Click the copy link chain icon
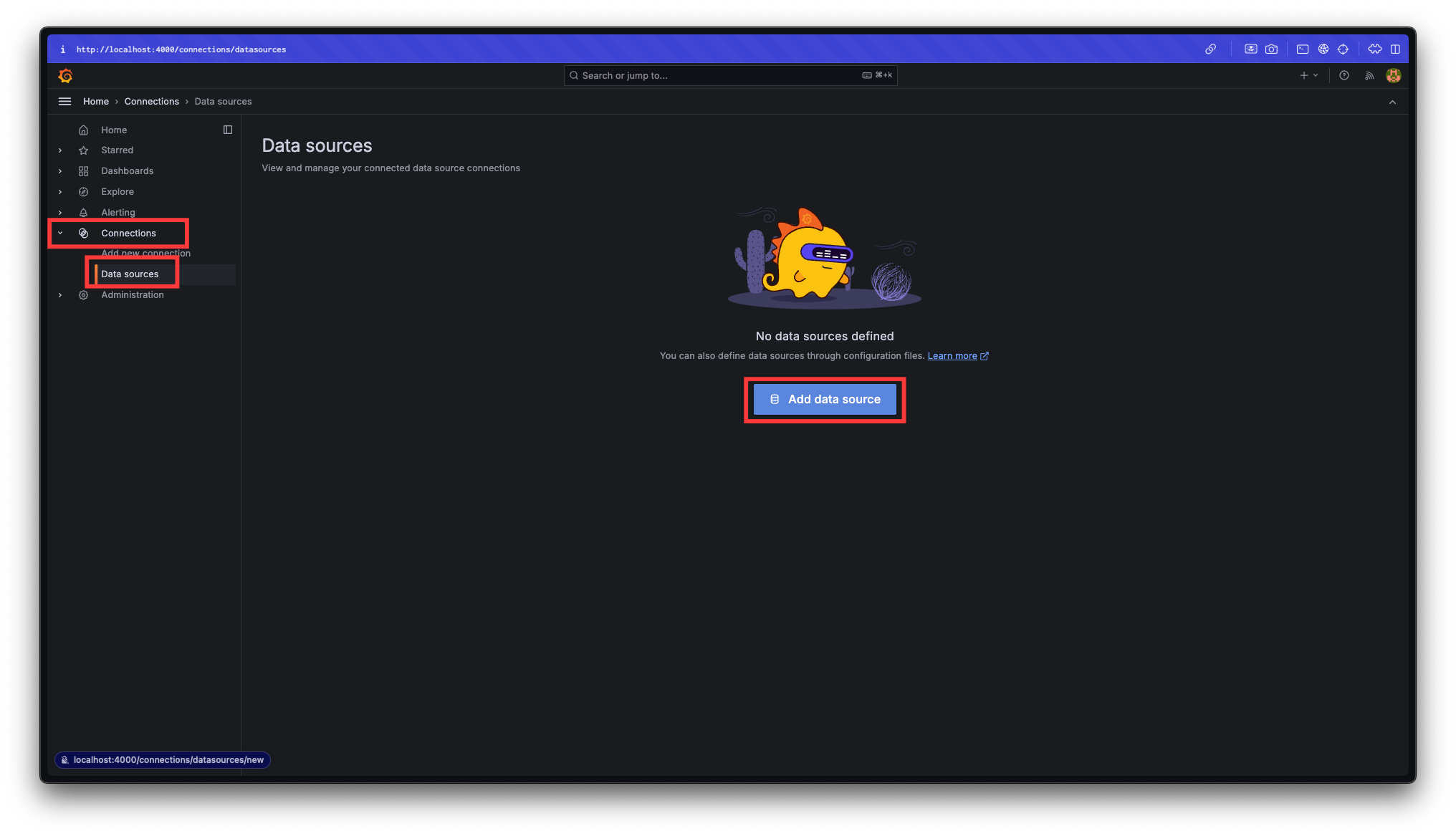 click(1210, 49)
